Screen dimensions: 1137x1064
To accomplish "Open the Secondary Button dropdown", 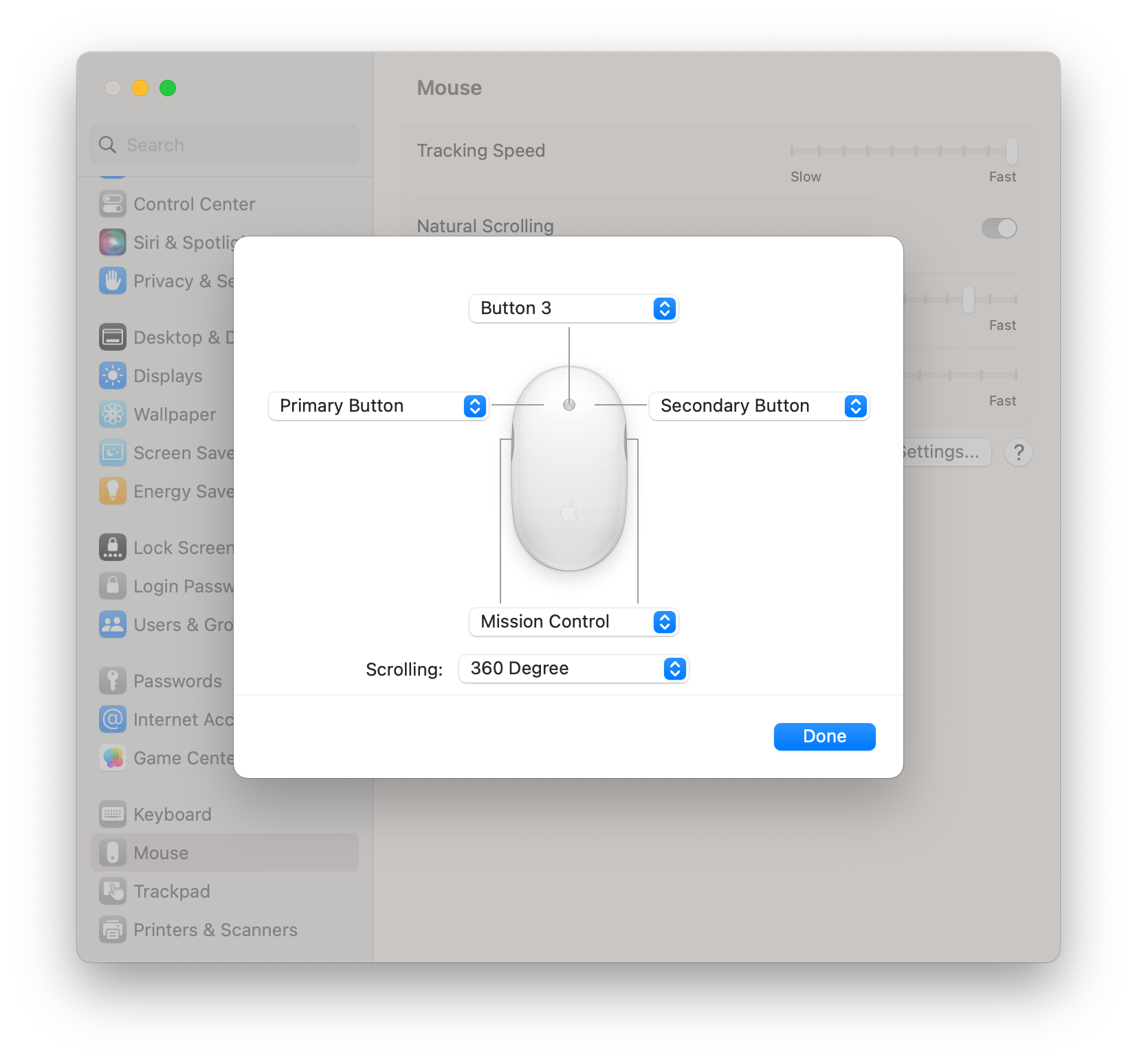I will pos(759,406).
